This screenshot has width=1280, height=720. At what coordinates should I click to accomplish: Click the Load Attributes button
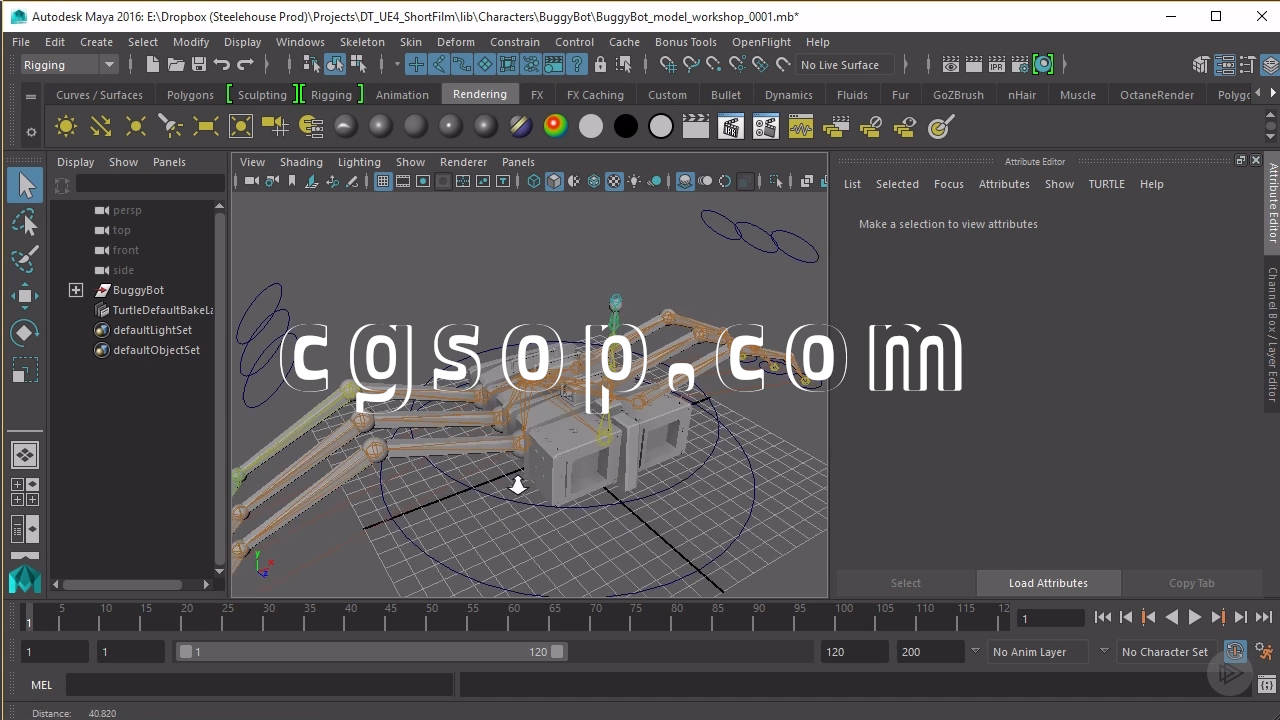click(1048, 583)
